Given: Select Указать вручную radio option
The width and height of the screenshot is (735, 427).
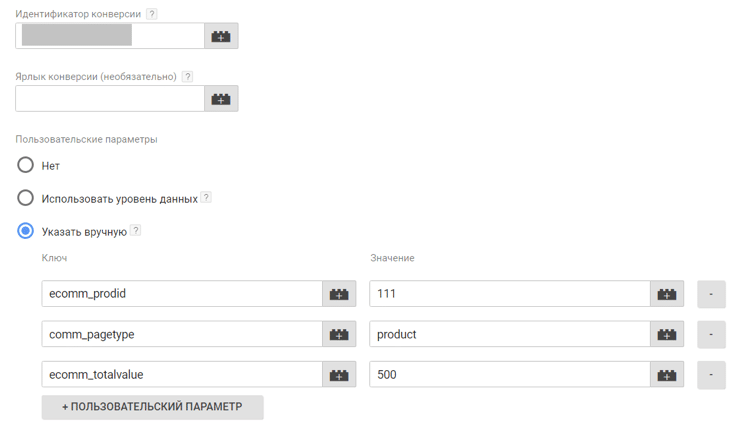Looking at the screenshot, I should 26,231.
